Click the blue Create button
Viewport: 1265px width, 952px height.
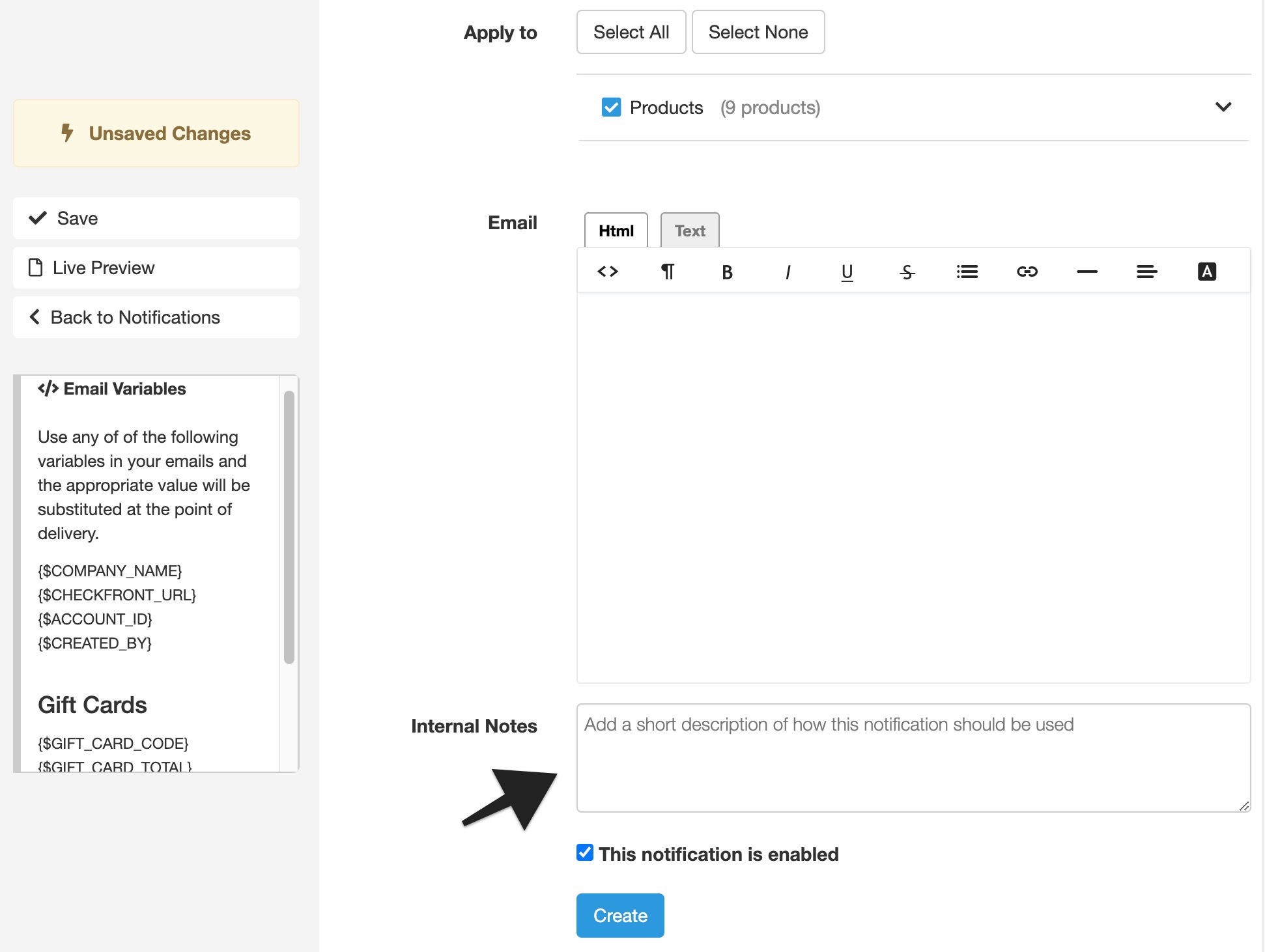[620, 916]
